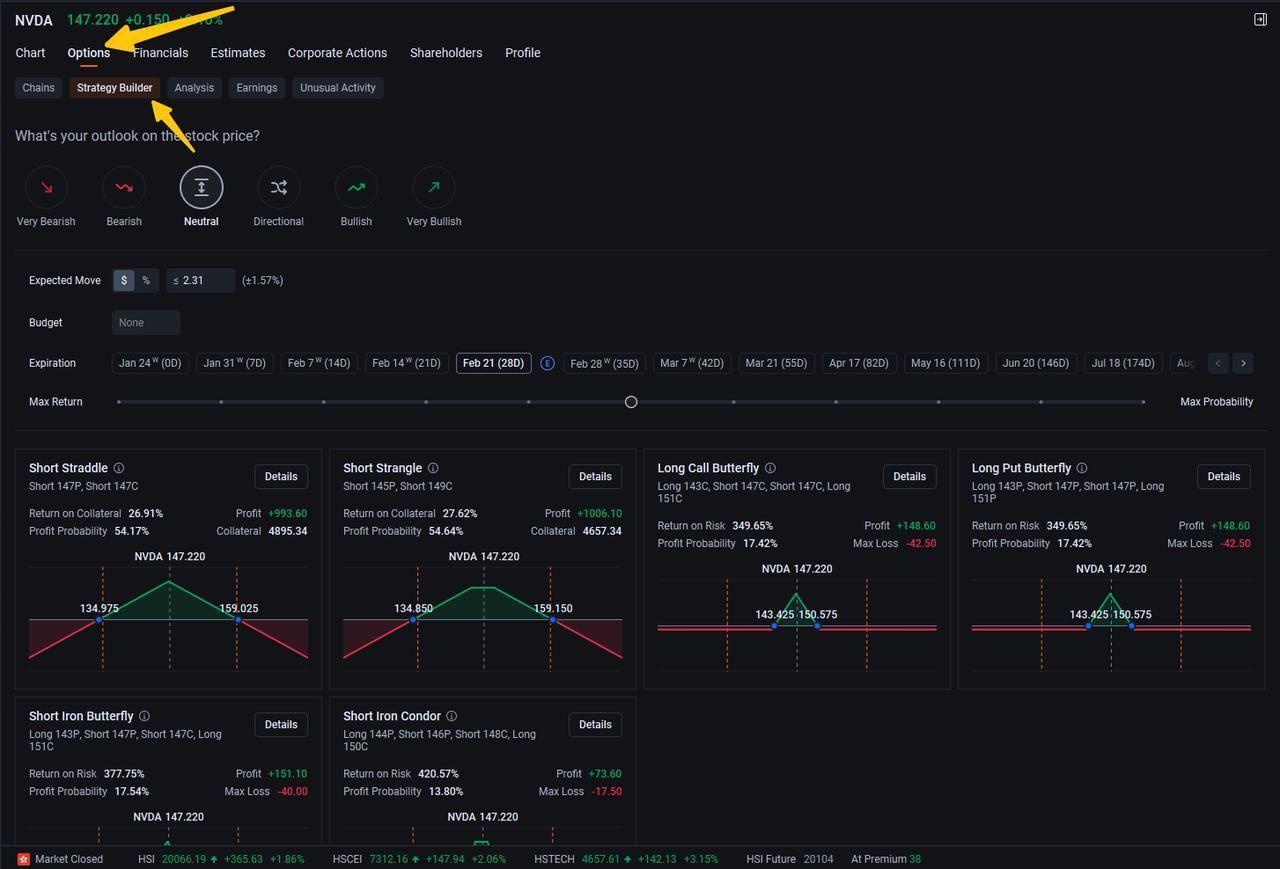Select the Very Bullish outlook icon
The height and width of the screenshot is (869, 1280).
pos(434,187)
